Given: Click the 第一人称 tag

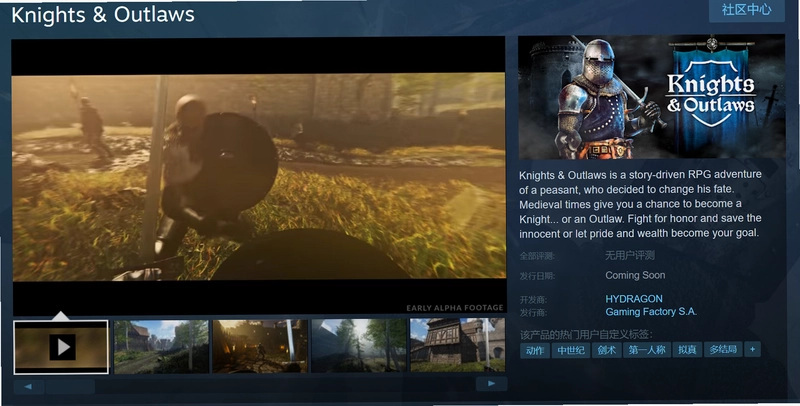Looking at the screenshot, I should tap(647, 350).
